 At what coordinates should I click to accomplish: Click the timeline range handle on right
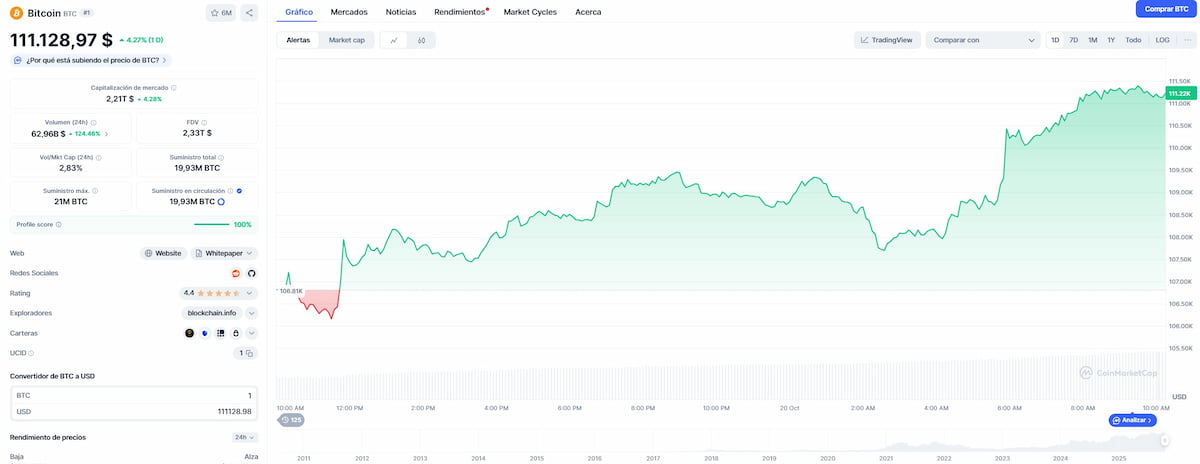(1164, 440)
